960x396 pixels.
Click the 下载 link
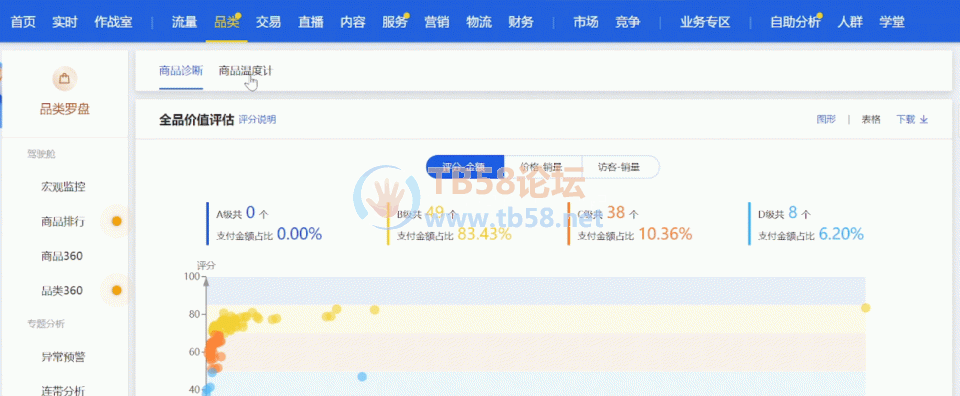pos(906,119)
